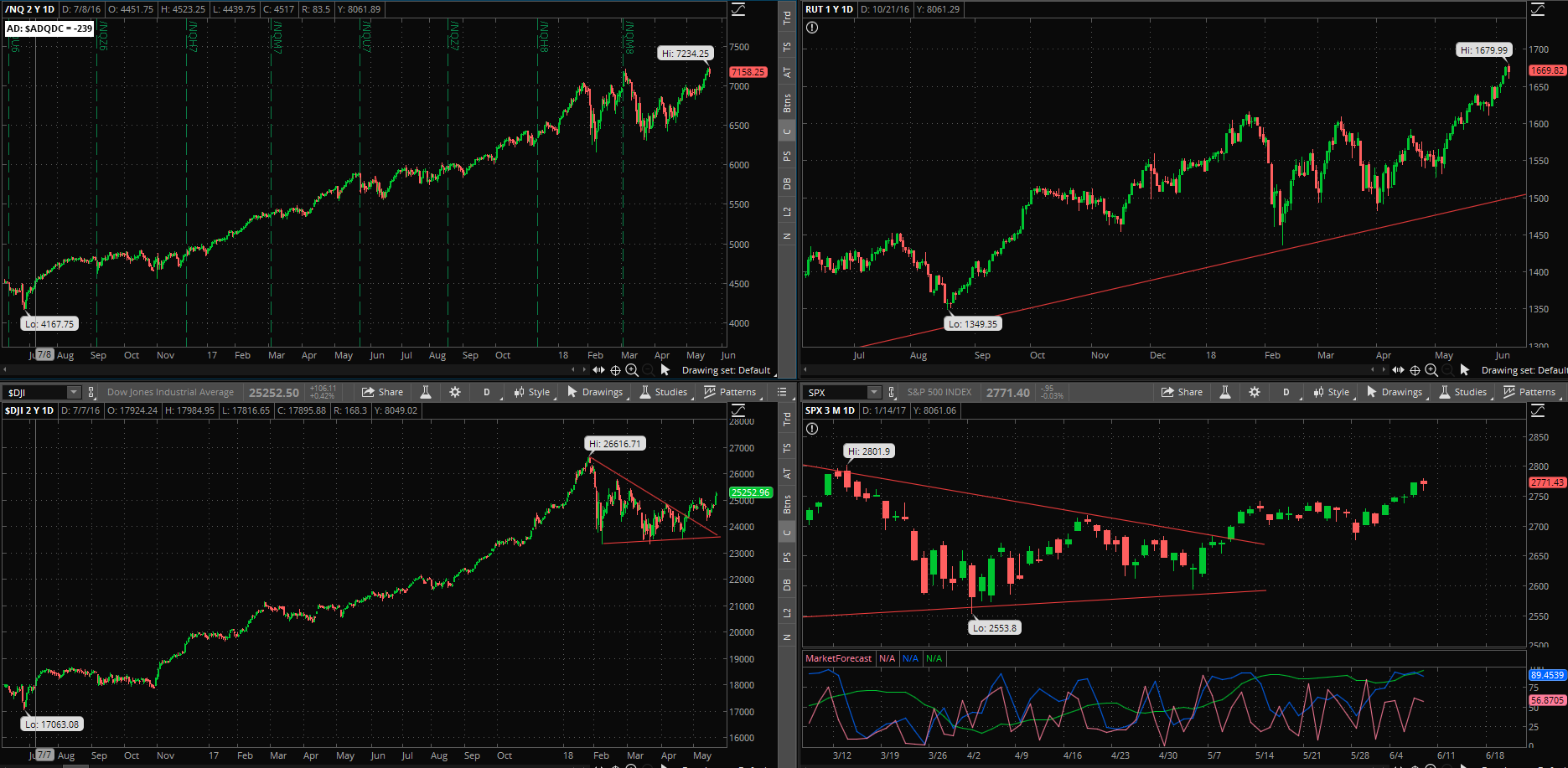This screenshot has height=768, width=1568.
Task: Open Share menu in SPX chart toolbar
Action: tap(1182, 392)
